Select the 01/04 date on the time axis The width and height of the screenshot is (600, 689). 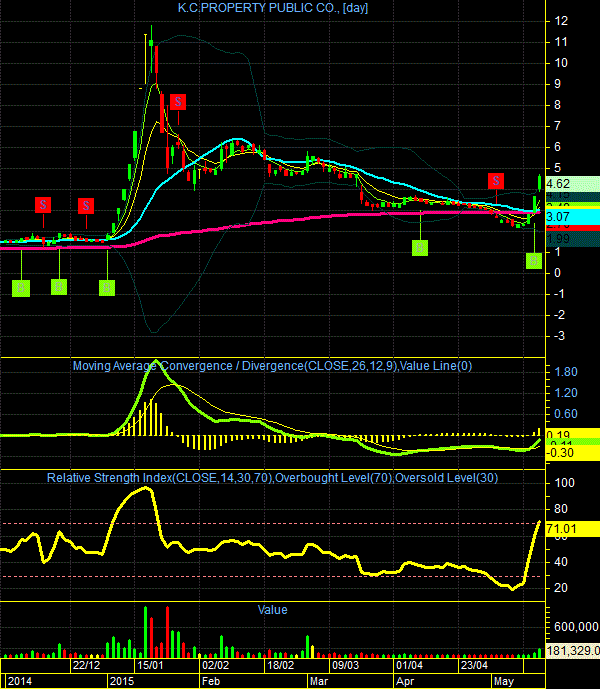pyautogui.click(x=409, y=665)
